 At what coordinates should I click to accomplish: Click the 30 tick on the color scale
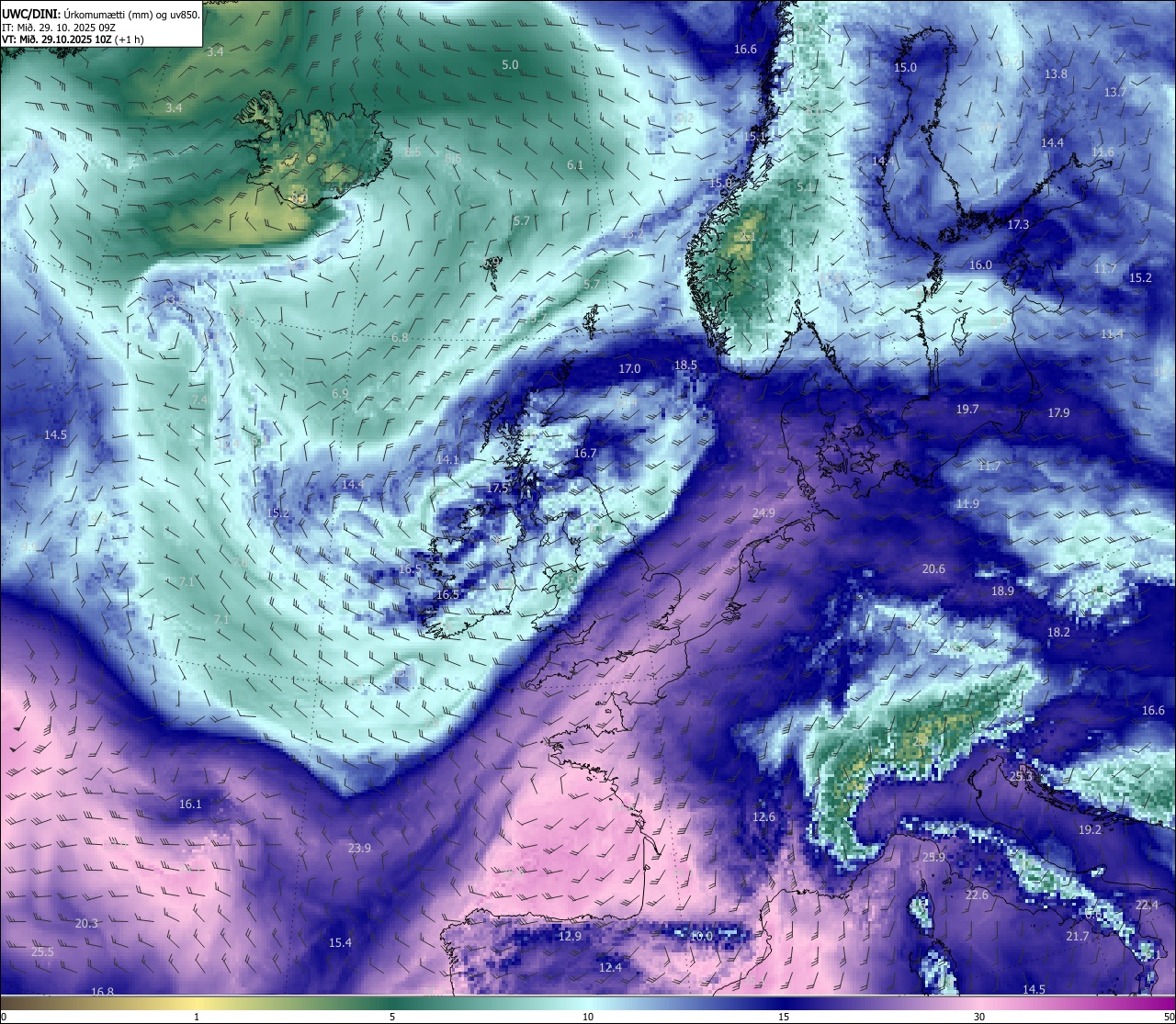[x=979, y=1017]
